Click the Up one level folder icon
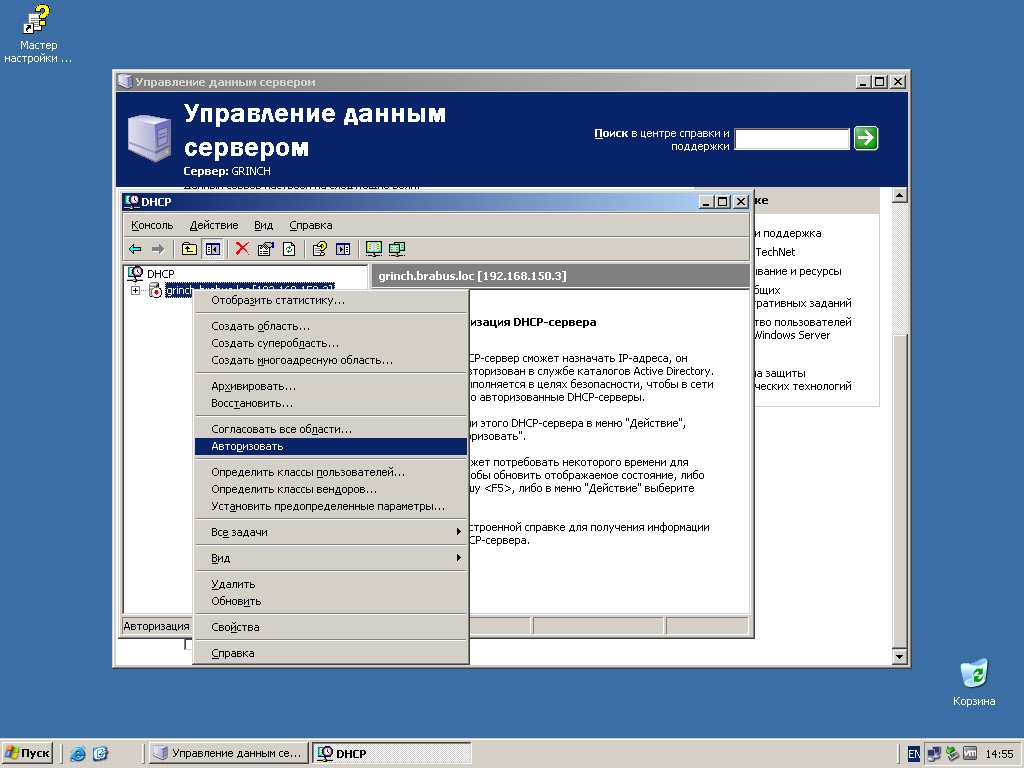 point(189,249)
